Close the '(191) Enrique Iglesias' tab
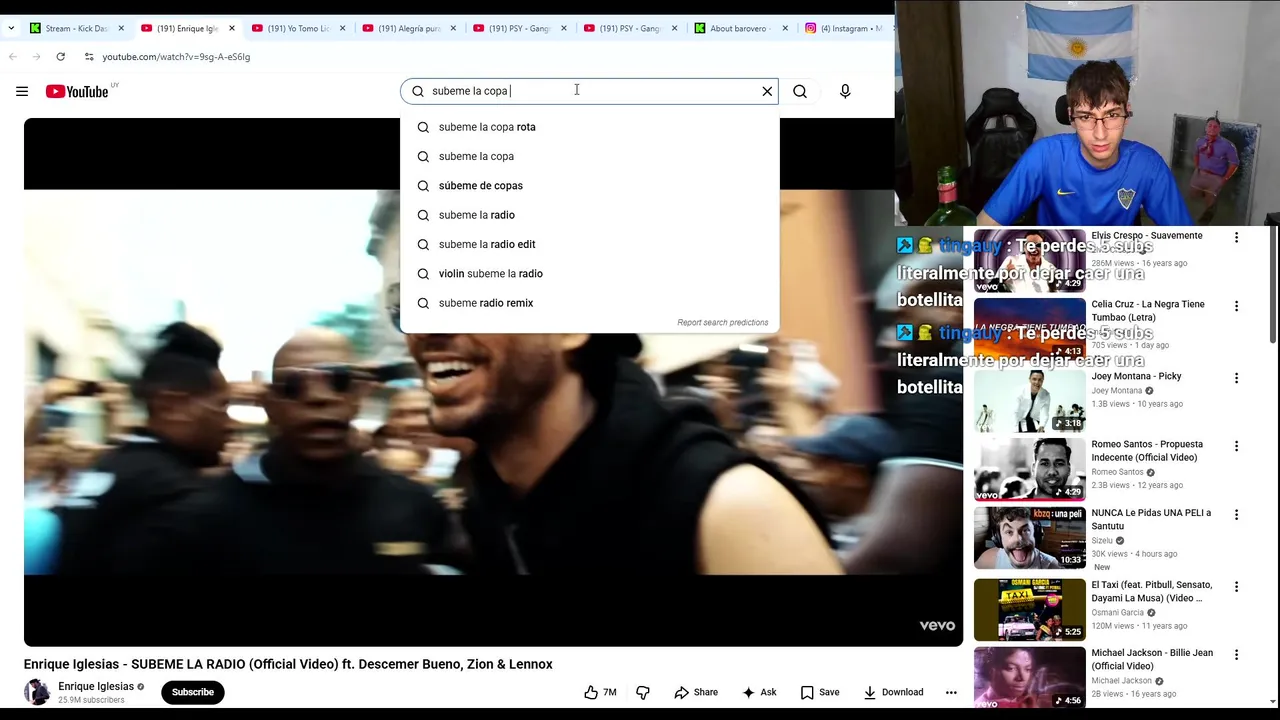The image size is (1280, 720). pos(232,28)
